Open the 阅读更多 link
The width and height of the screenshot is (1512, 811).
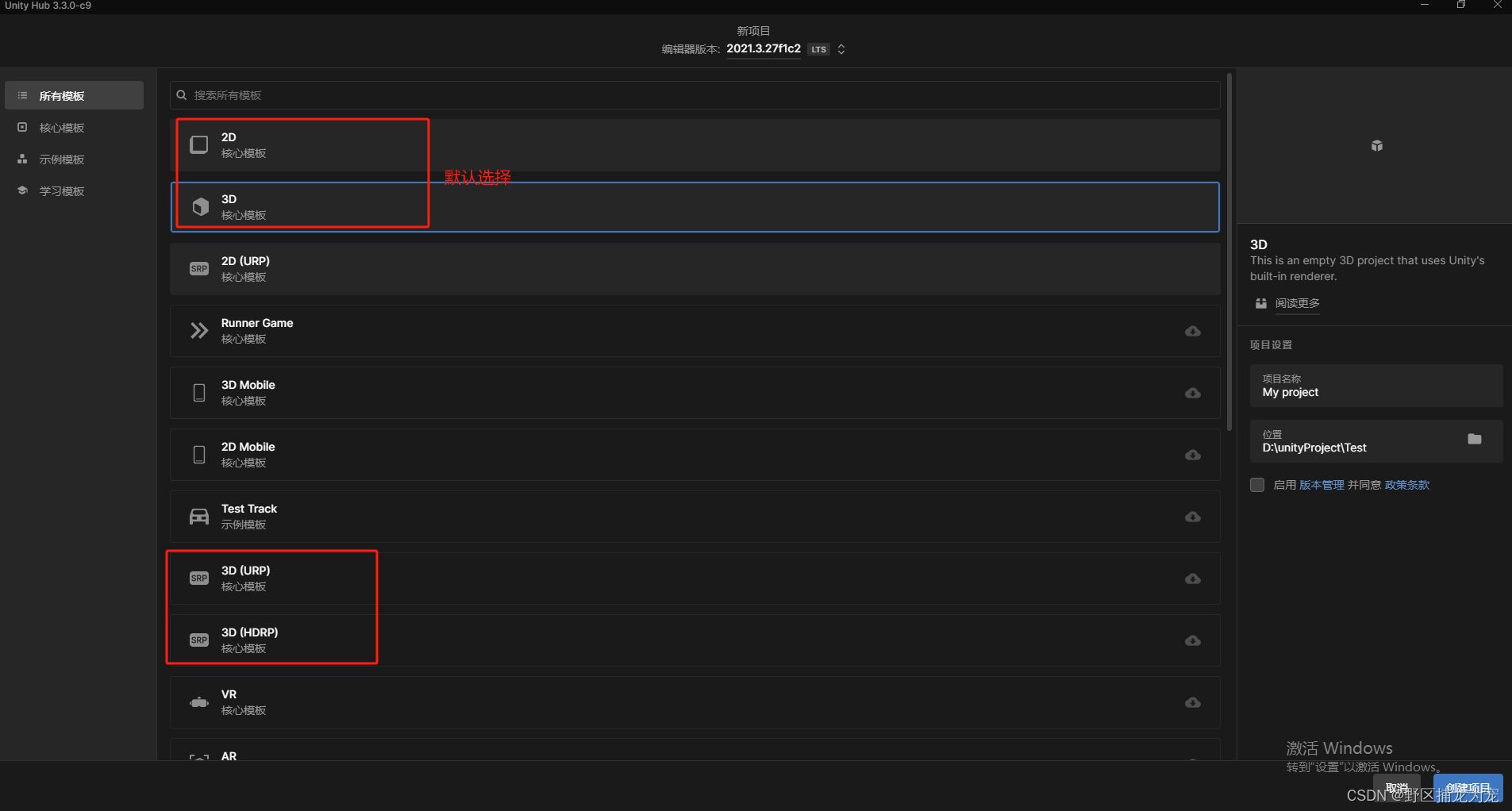1297,303
